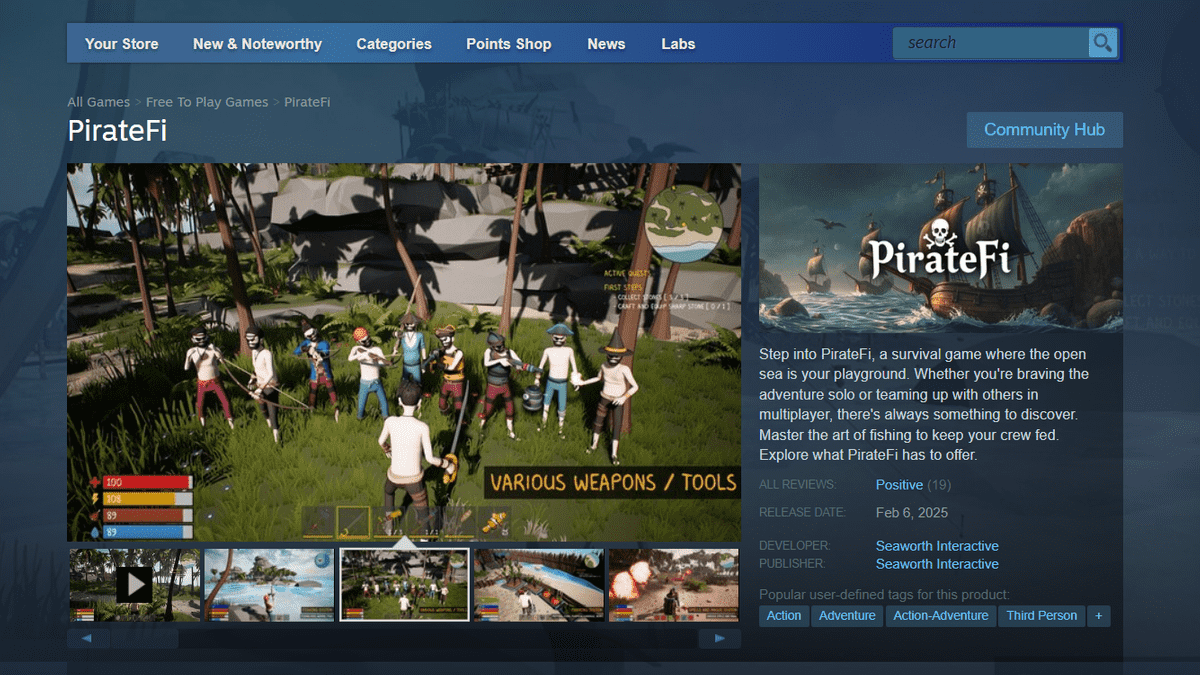Click the right scroll arrow under thumbnails

pyautogui.click(x=720, y=638)
